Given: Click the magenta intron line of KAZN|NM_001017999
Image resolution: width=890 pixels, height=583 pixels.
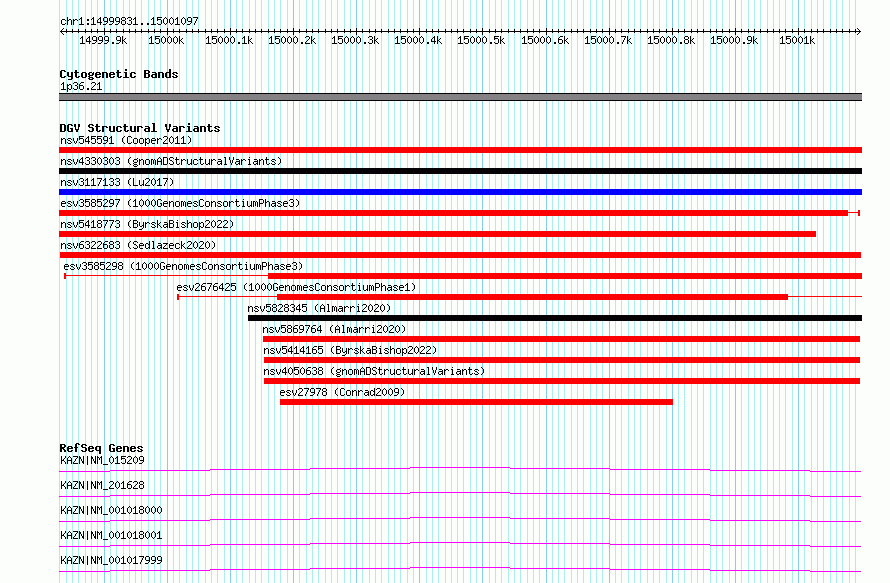Looking at the screenshot, I should click(x=460, y=569).
